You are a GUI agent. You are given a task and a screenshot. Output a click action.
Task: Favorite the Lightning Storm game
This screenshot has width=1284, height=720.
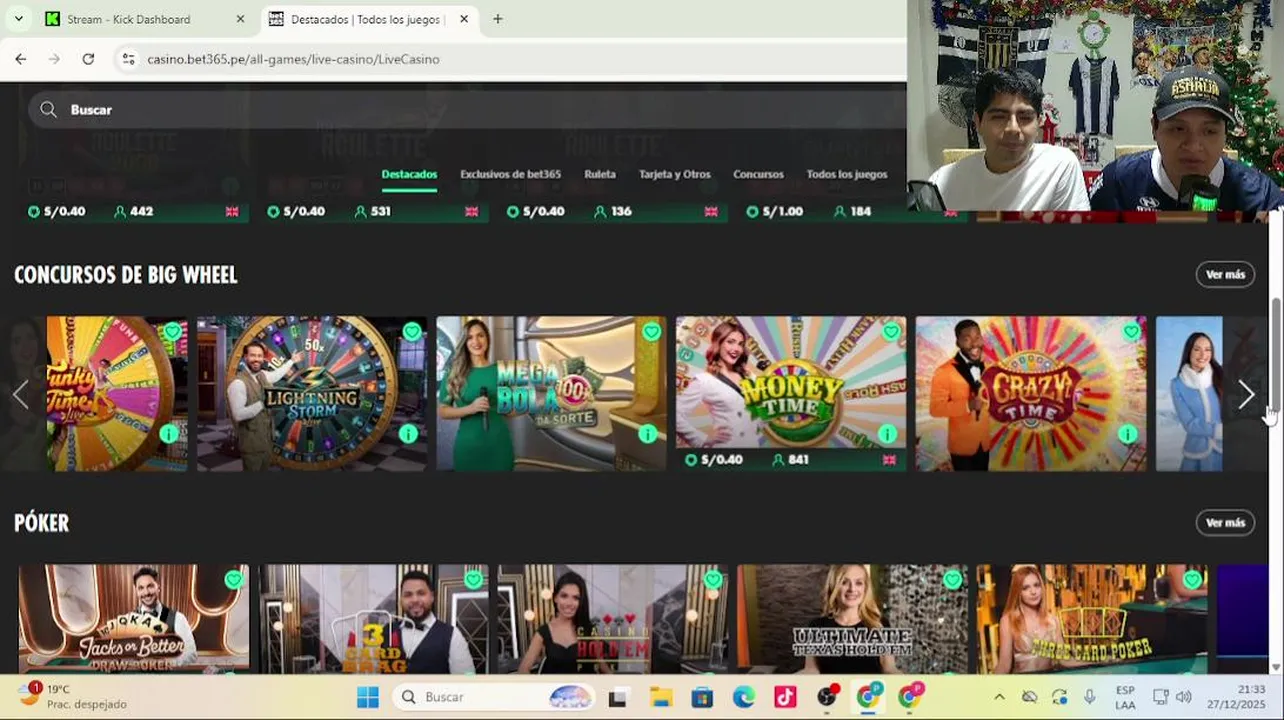pos(412,331)
